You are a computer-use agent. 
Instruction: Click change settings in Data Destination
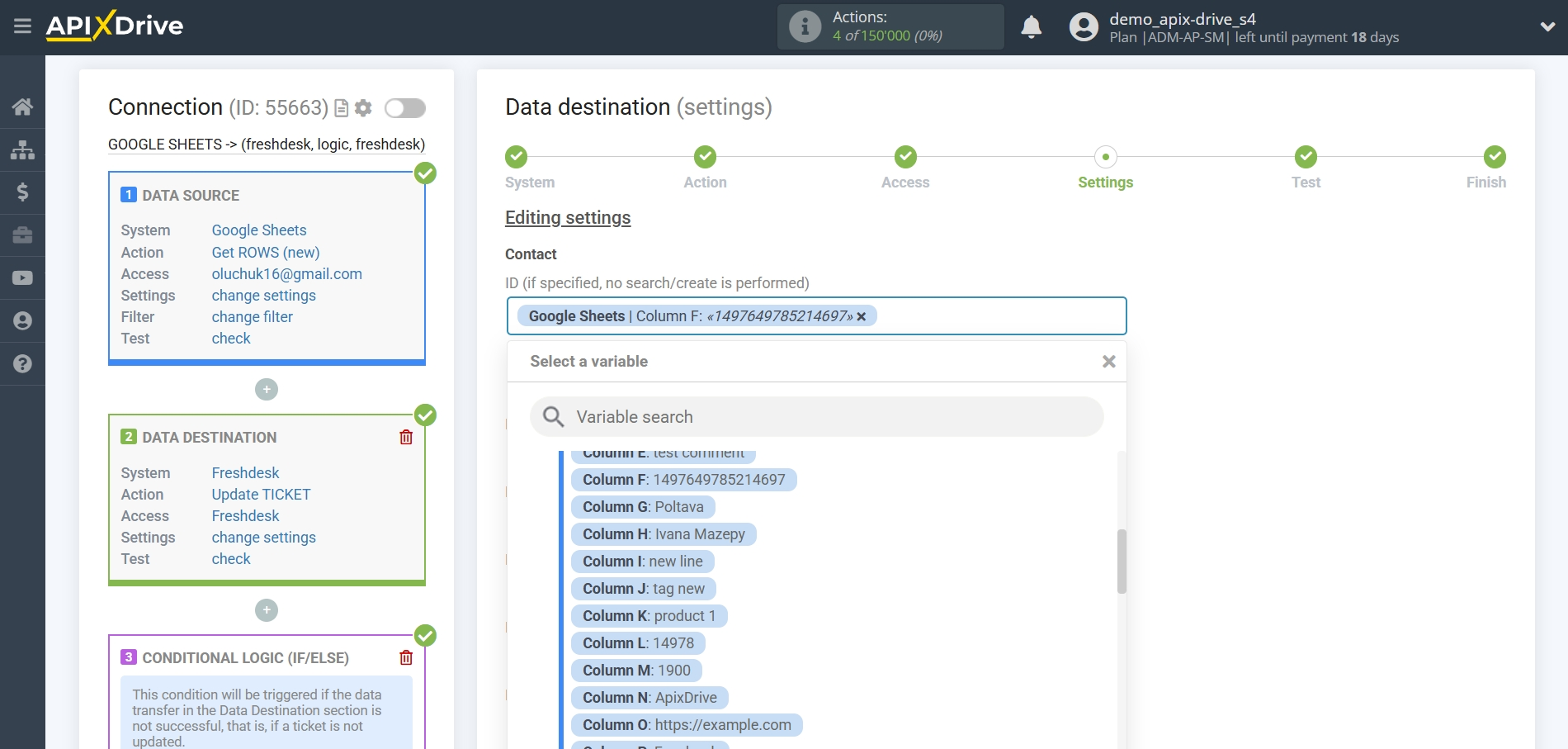pyautogui.click(x=264, y=538)
